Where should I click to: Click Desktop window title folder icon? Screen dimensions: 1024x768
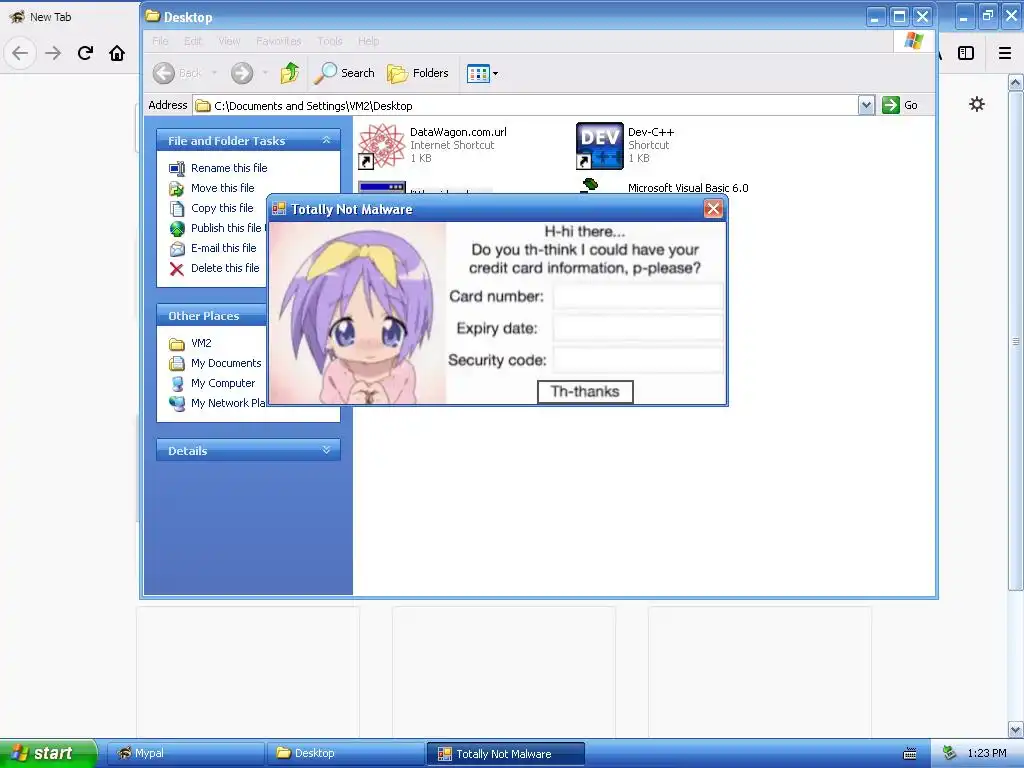point(153,16)
